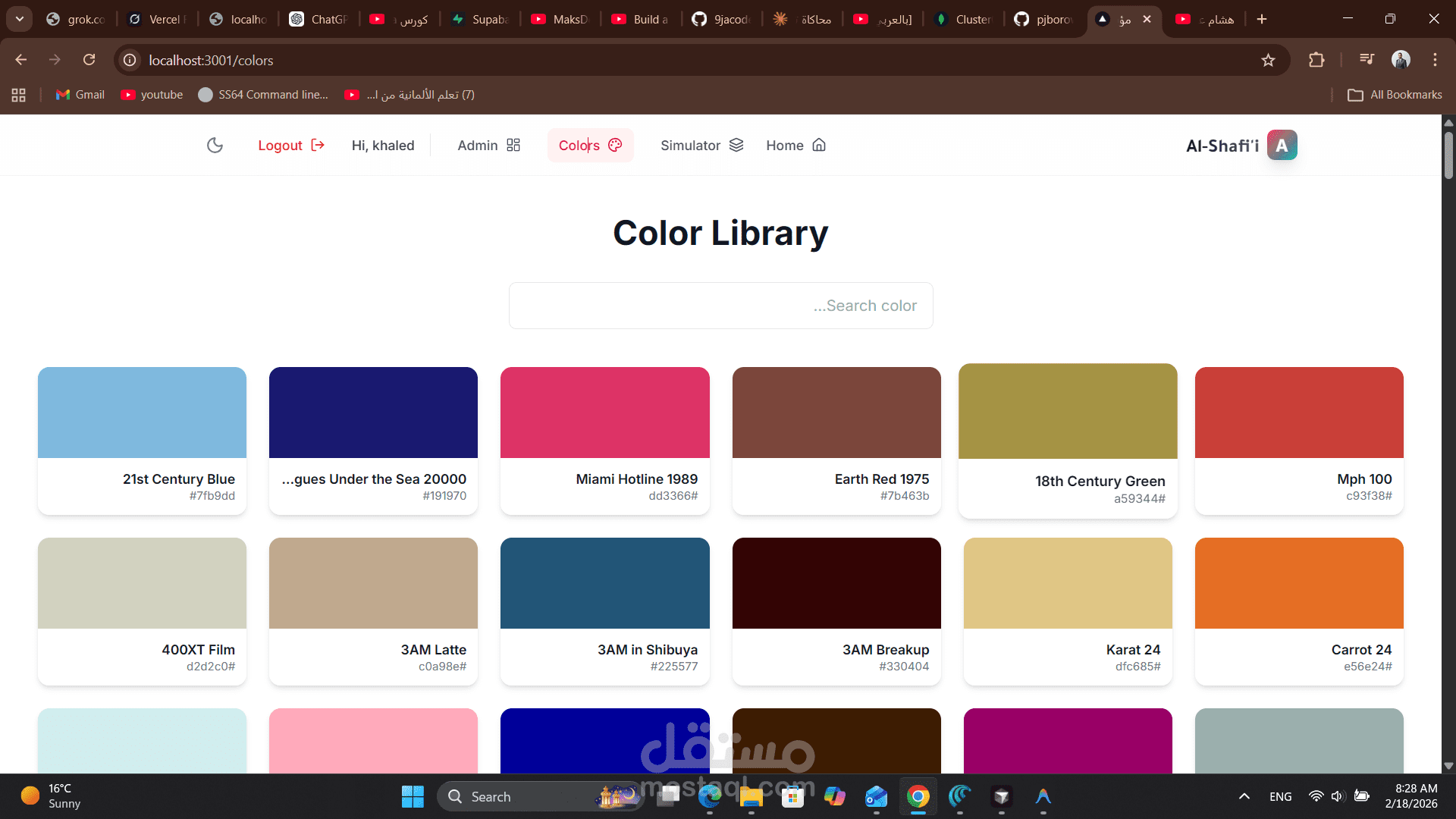The height and width of the screenshot is (819, 1456).
Task: Click the Logout link
Action: [291, 145]
